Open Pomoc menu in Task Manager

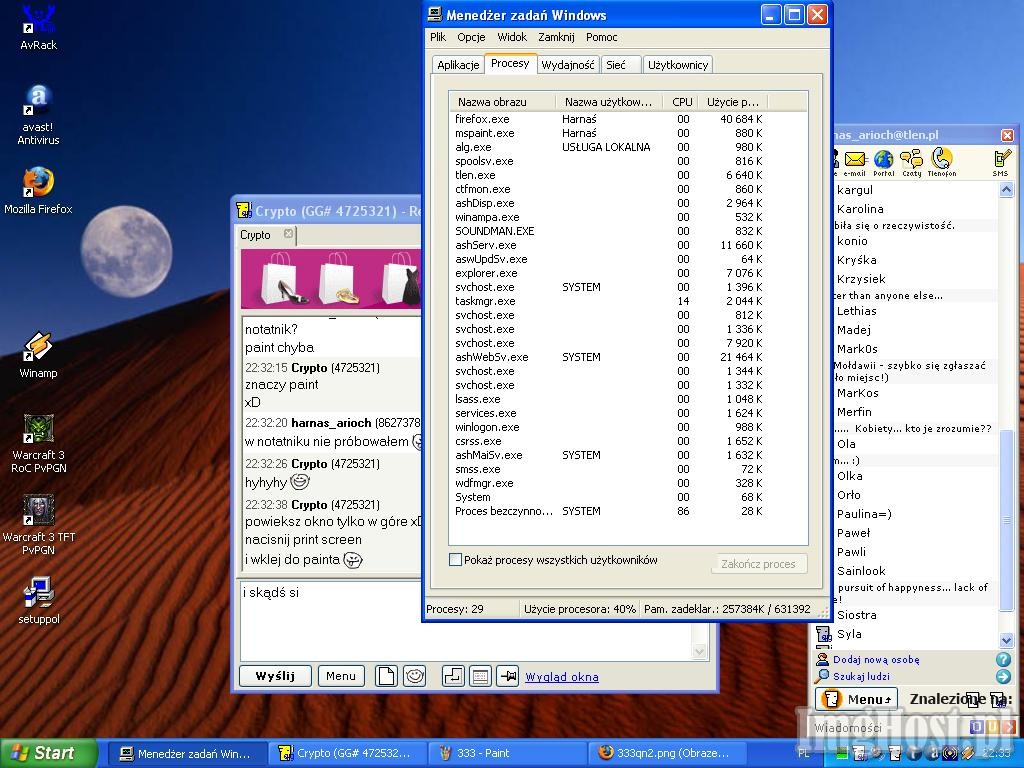601,37
